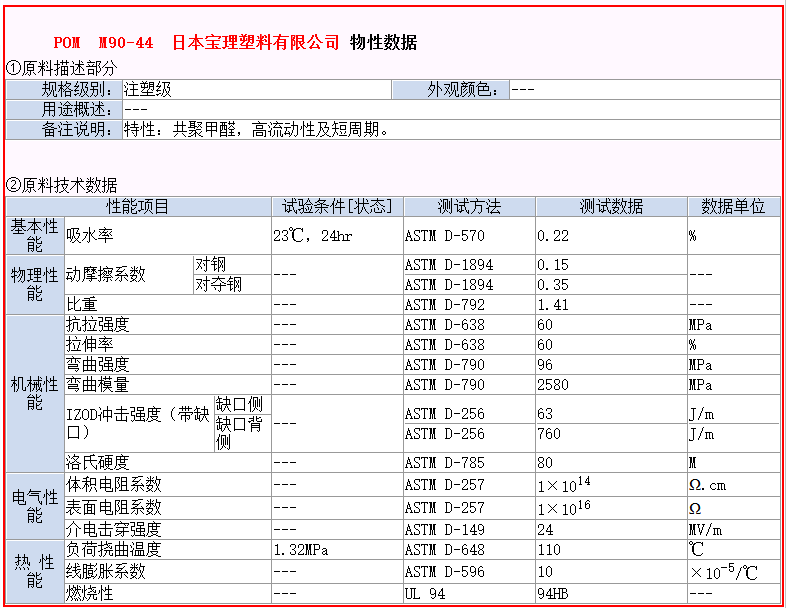This screenshot has height=608, width=791.
Task: Select the 测试方法 column header
Action: [x=468, y=207]
